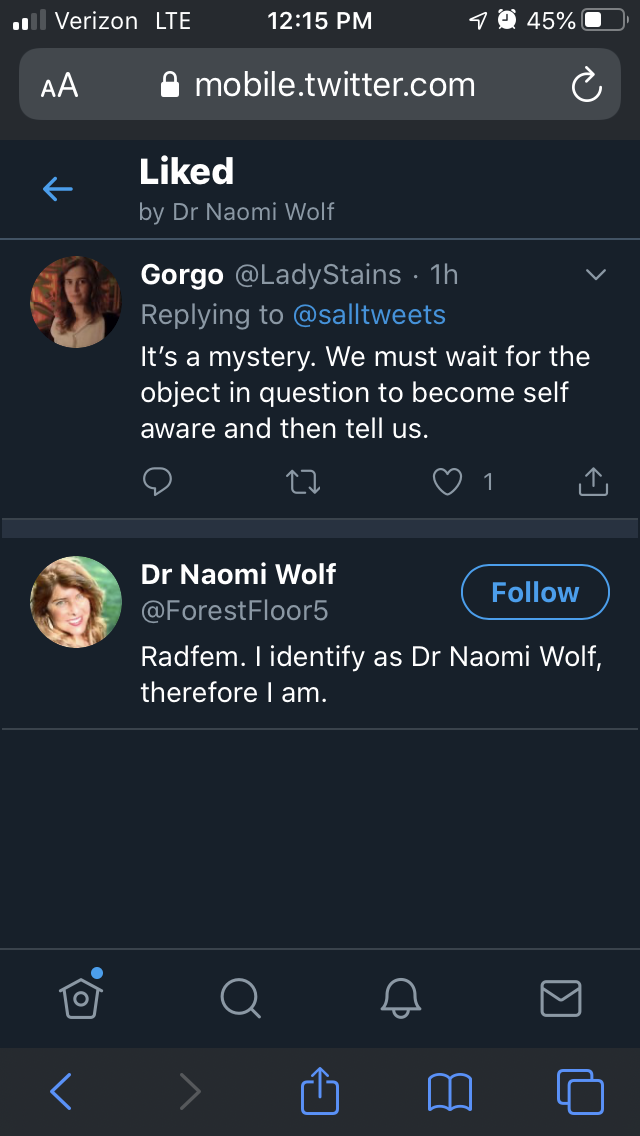Like the tweet by Gorgo
The width and height of the screenshot is (640, 1136).
(447, 482)
